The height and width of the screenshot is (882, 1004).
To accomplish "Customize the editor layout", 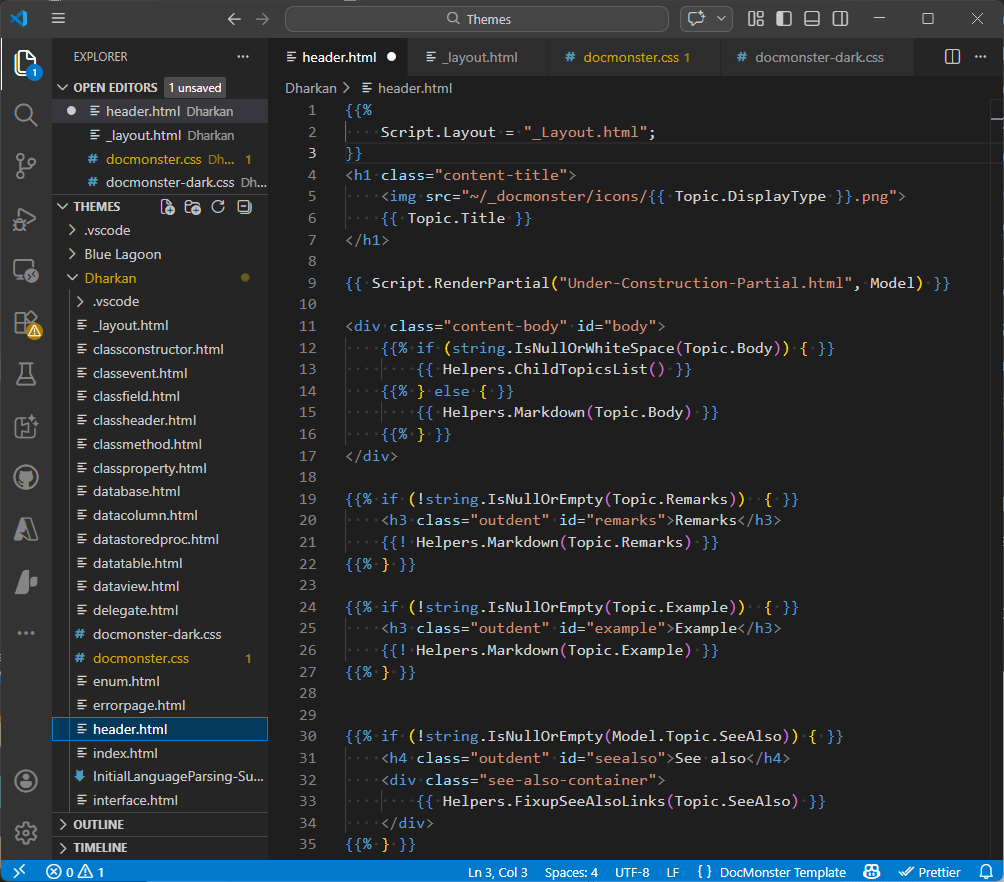I will (x=756, y=19).
